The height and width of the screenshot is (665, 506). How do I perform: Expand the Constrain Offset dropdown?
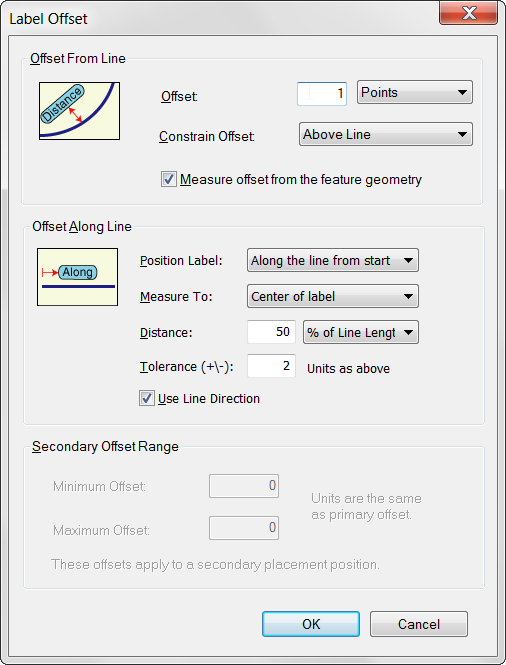386,134
